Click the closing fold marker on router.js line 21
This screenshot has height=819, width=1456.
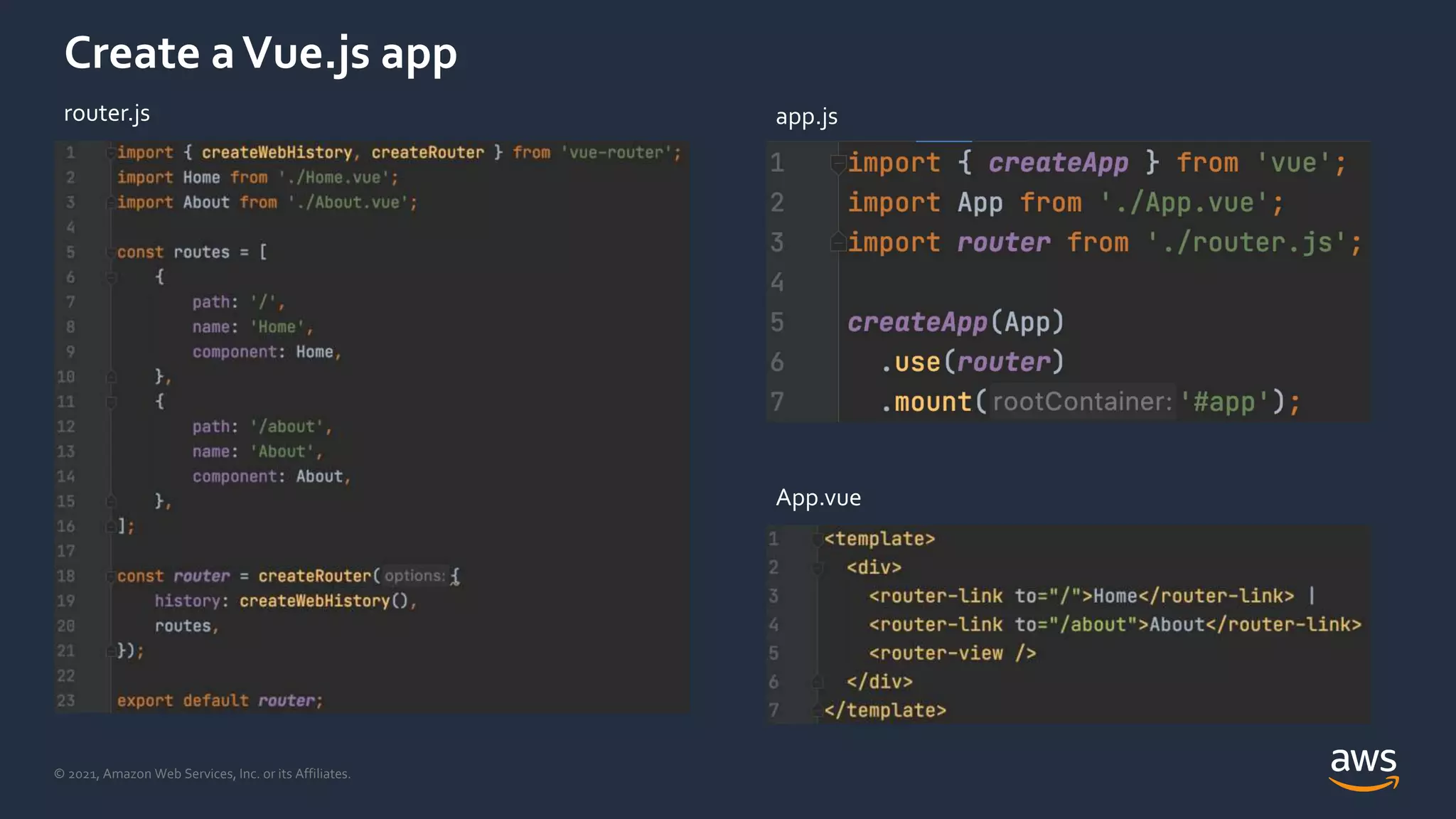click(112, 651)
